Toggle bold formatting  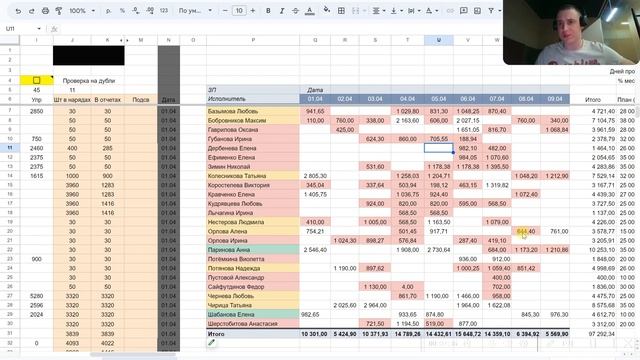268,11
